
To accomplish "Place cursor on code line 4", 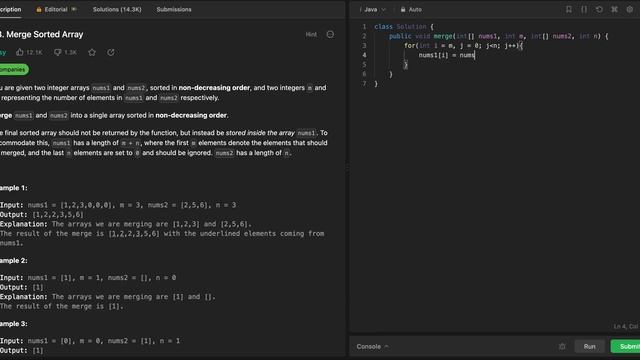I will (447, 55).
